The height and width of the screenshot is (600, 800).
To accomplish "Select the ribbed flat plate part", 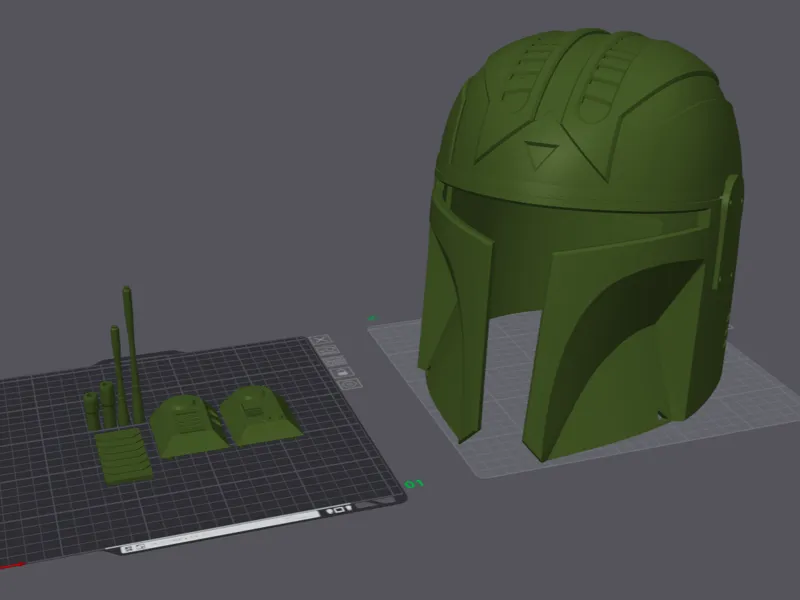I will click(124, 455).
